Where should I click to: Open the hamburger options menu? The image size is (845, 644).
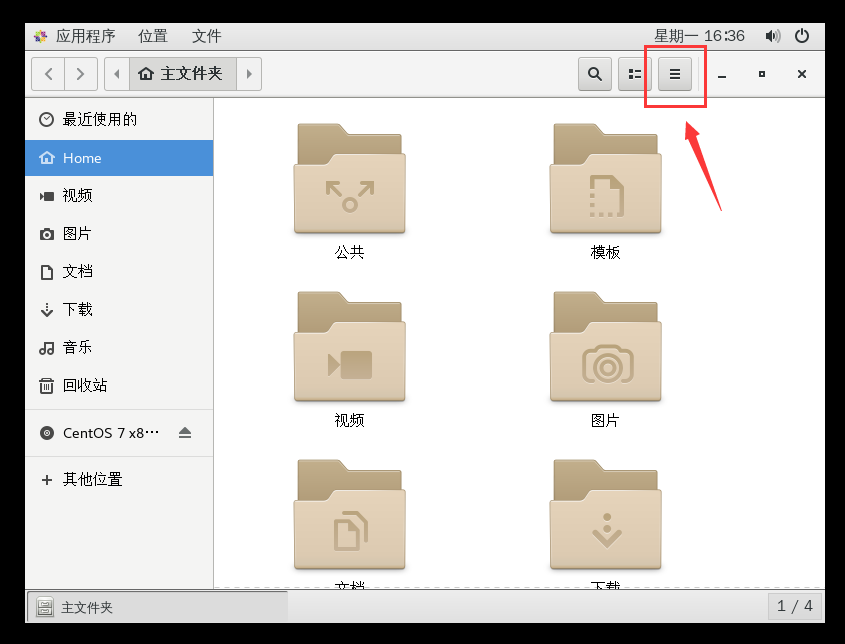coord(675,73)
